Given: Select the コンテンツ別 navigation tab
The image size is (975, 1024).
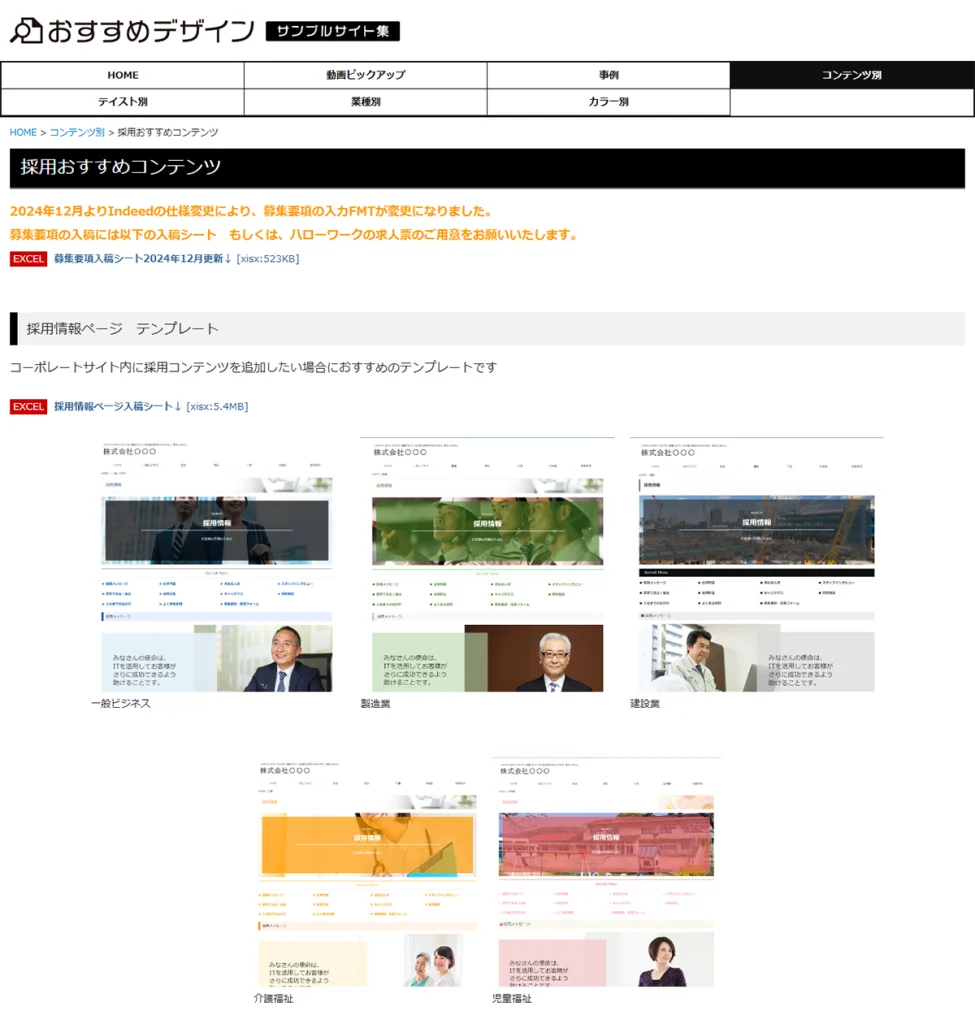Looking at the screenshot, I should click(851, 76).
